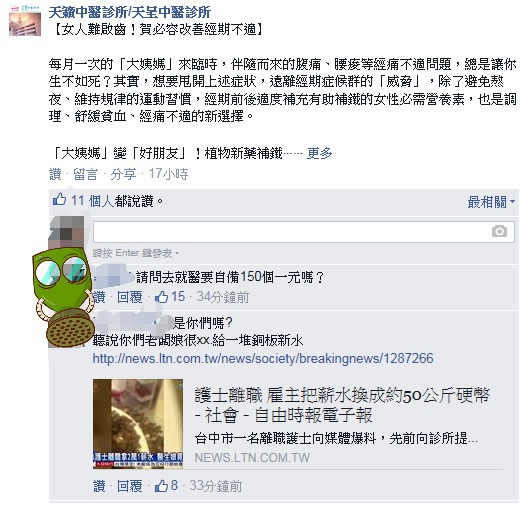Viewport: 529px width, 522px height.
Task: Open the 最相關 comment sorting dropdown
Action: coord(491,202)
